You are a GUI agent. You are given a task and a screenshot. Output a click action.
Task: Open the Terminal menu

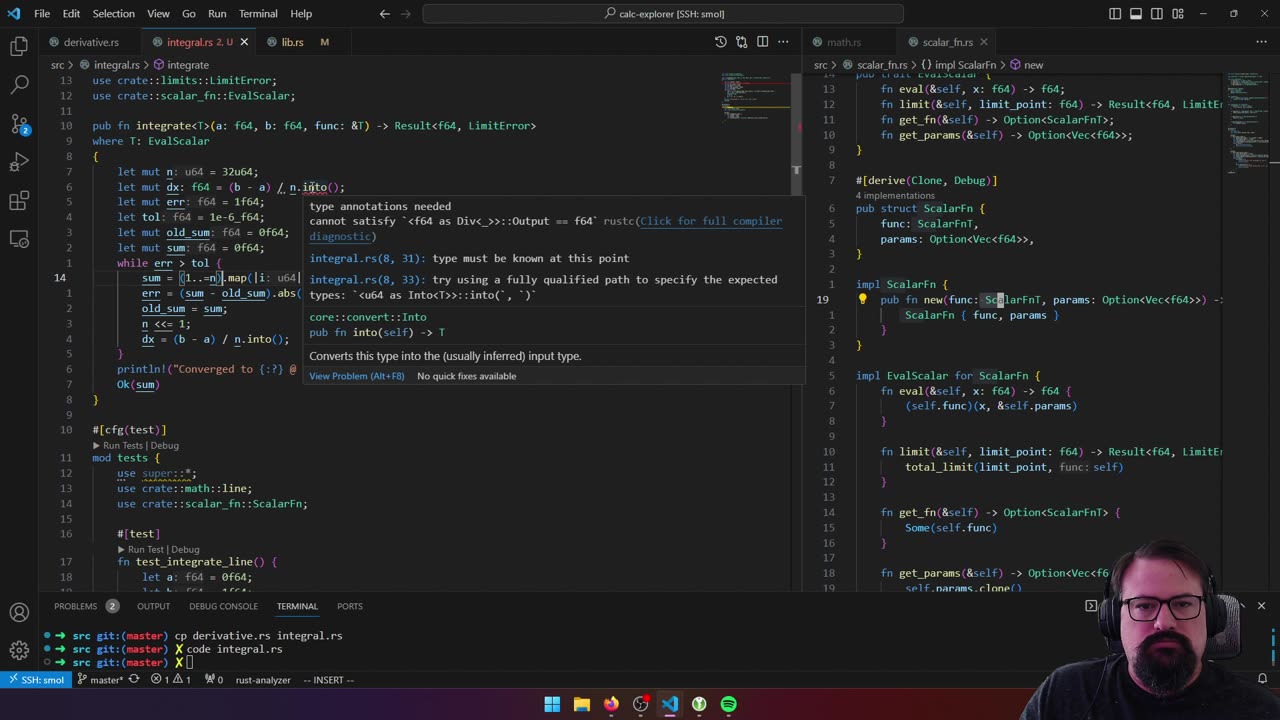click(x=258, y=14)
